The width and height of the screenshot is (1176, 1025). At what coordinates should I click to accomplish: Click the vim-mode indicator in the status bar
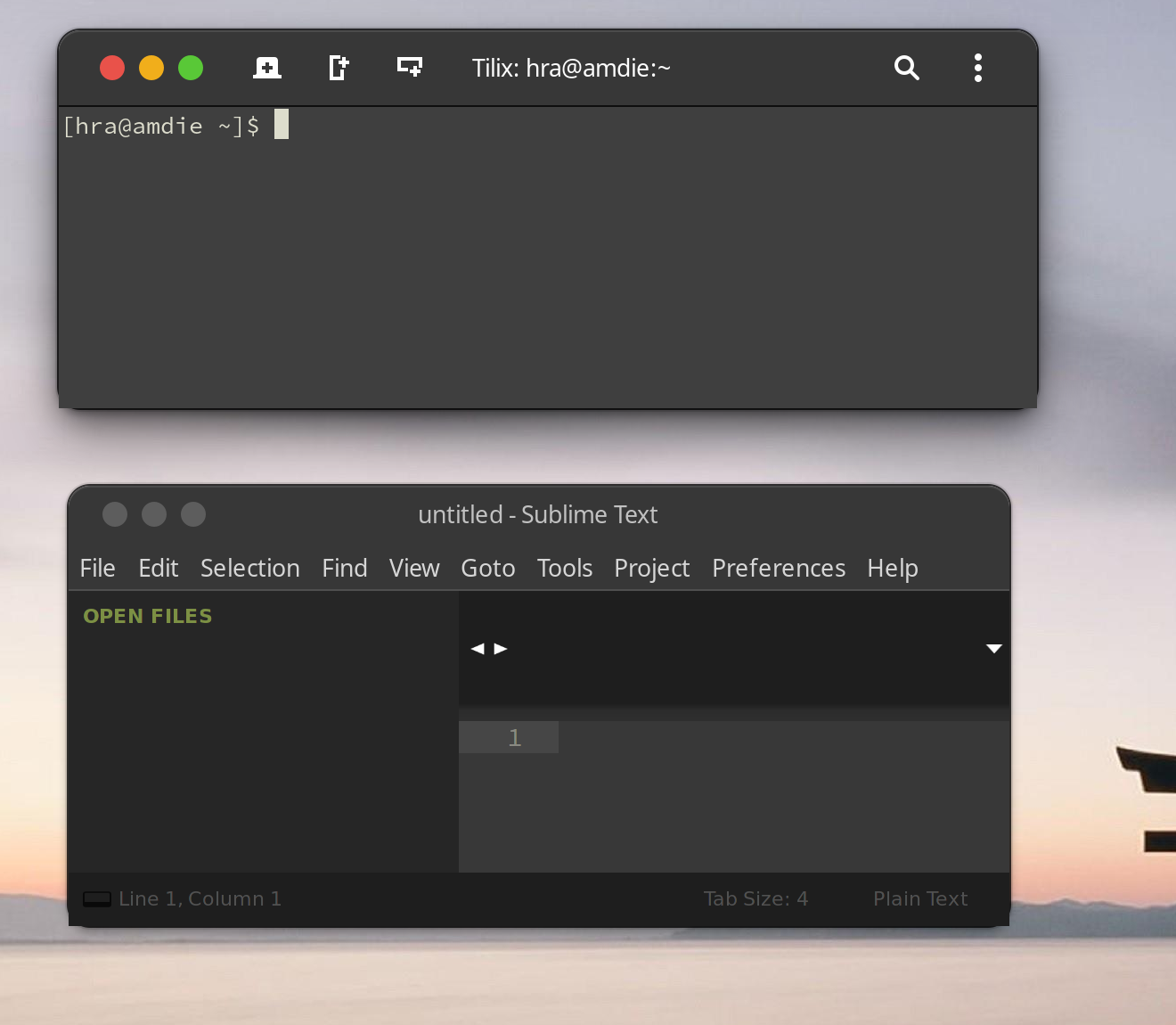97,898
